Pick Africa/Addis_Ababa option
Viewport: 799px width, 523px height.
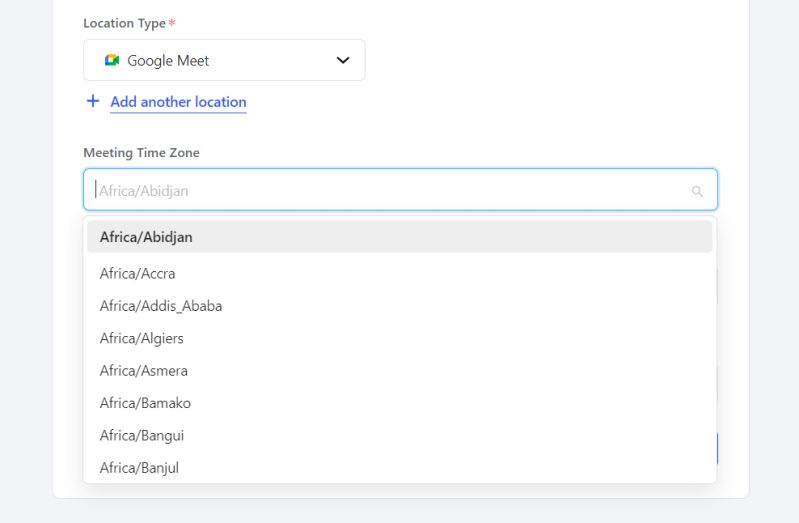[x=161, y=306]
